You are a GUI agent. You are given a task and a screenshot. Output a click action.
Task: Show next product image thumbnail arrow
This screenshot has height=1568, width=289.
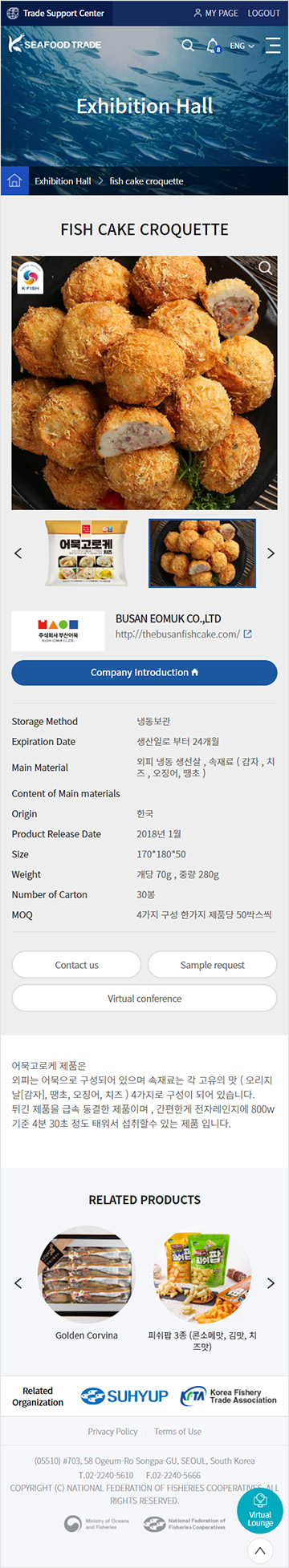click(271, 553)
